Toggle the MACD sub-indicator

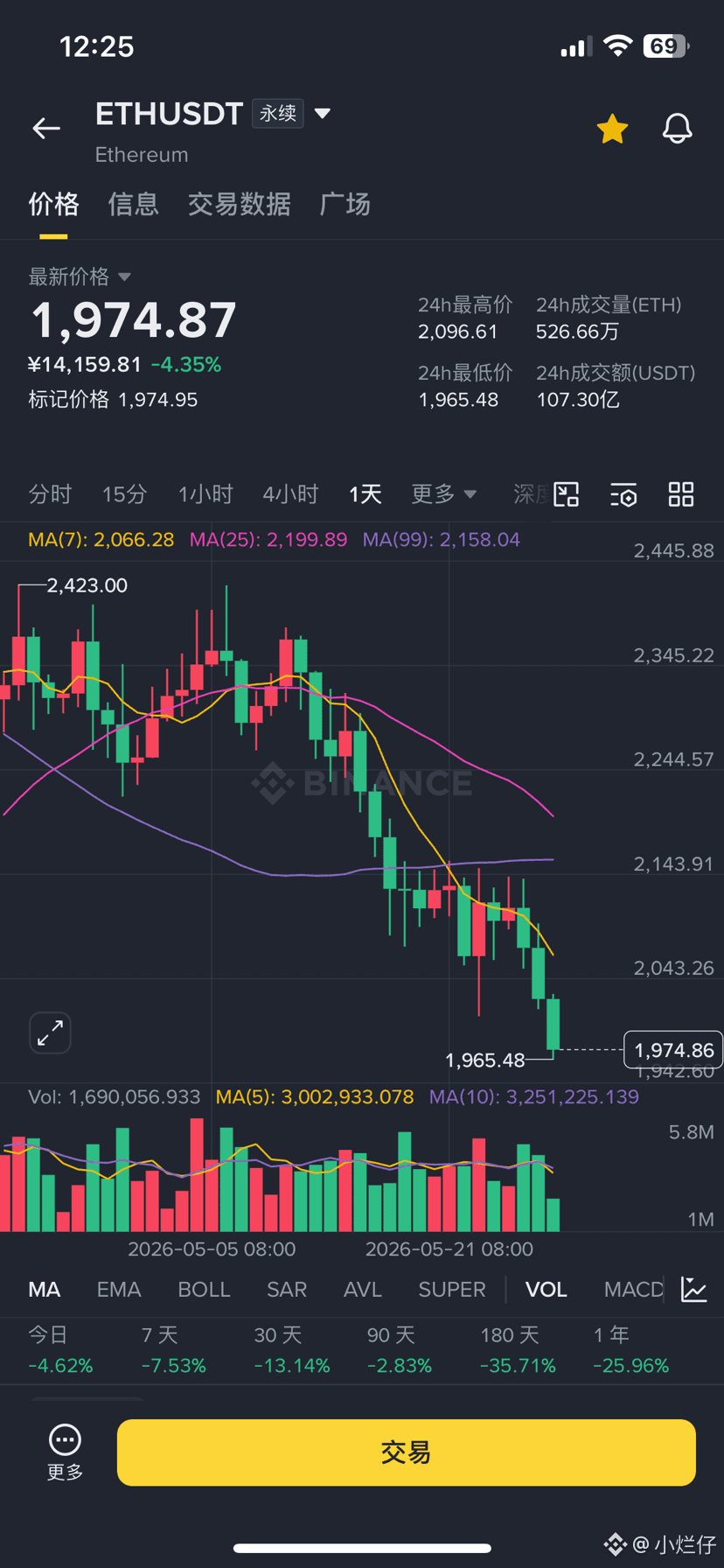click(634, 1290)
